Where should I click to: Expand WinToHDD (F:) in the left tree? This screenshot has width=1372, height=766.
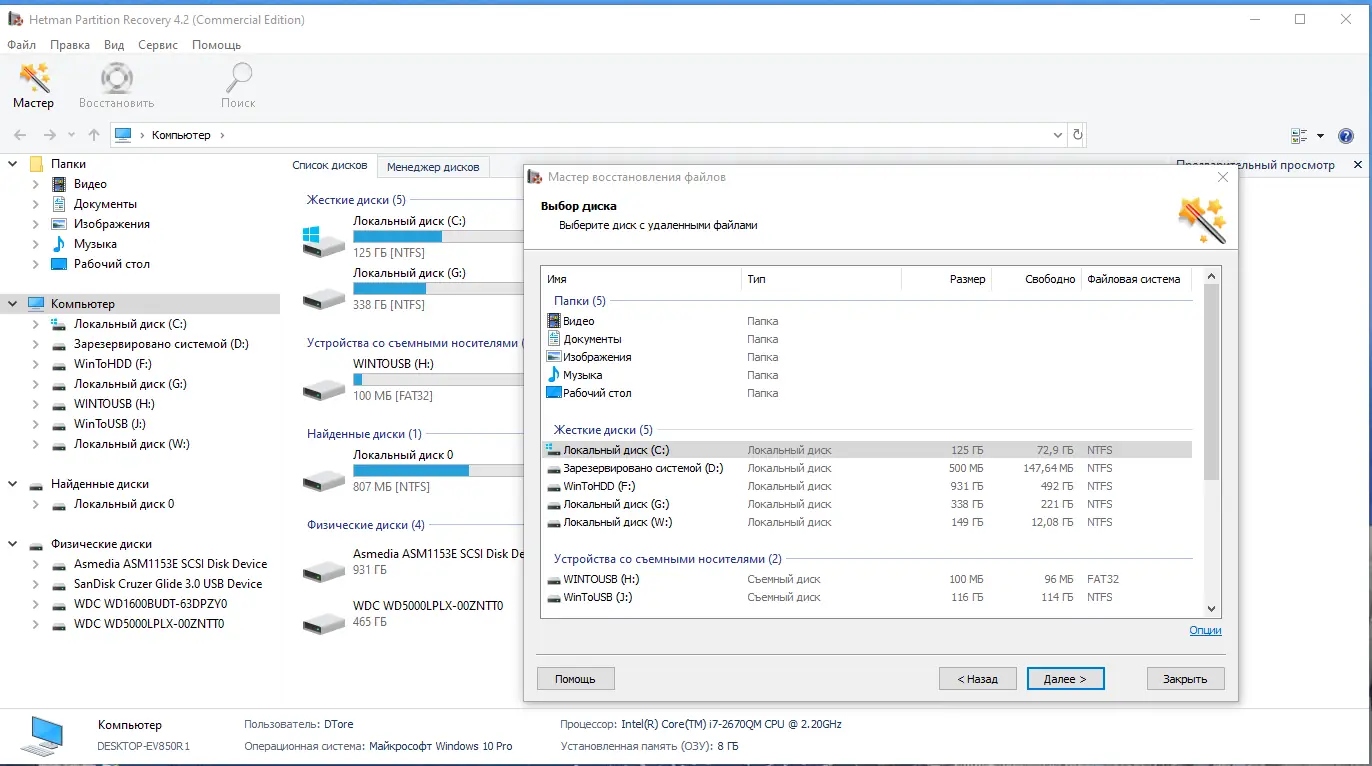[36, 364]
